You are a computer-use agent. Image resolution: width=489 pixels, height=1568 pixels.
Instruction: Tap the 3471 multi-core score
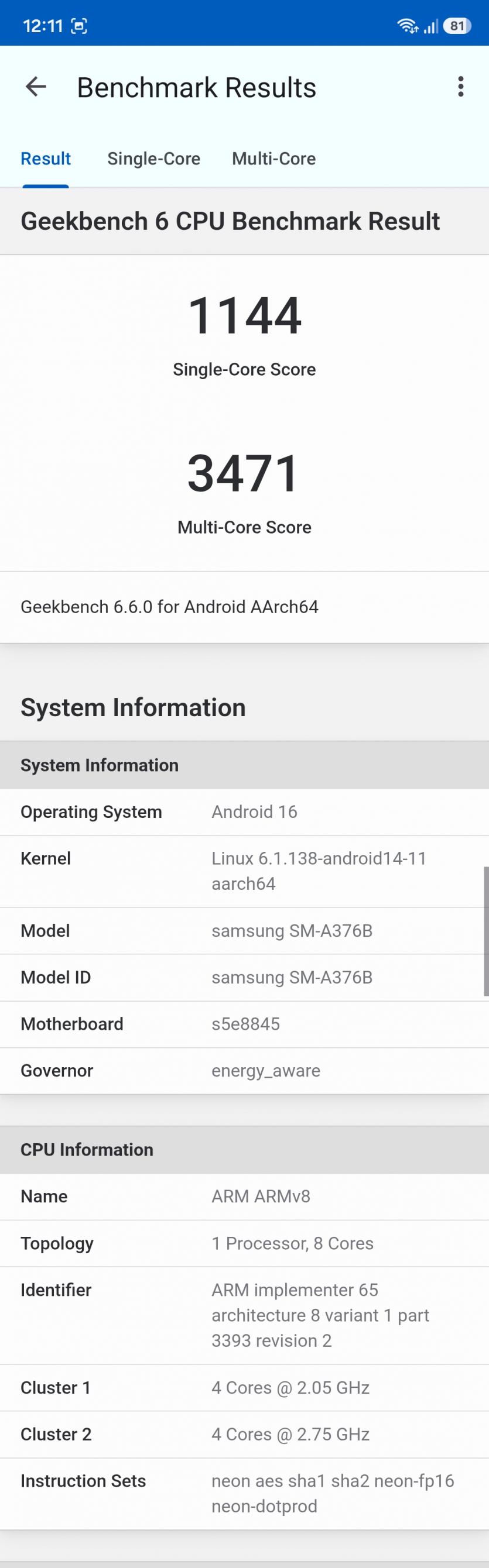pyautogui.click(x=244, y=473)
